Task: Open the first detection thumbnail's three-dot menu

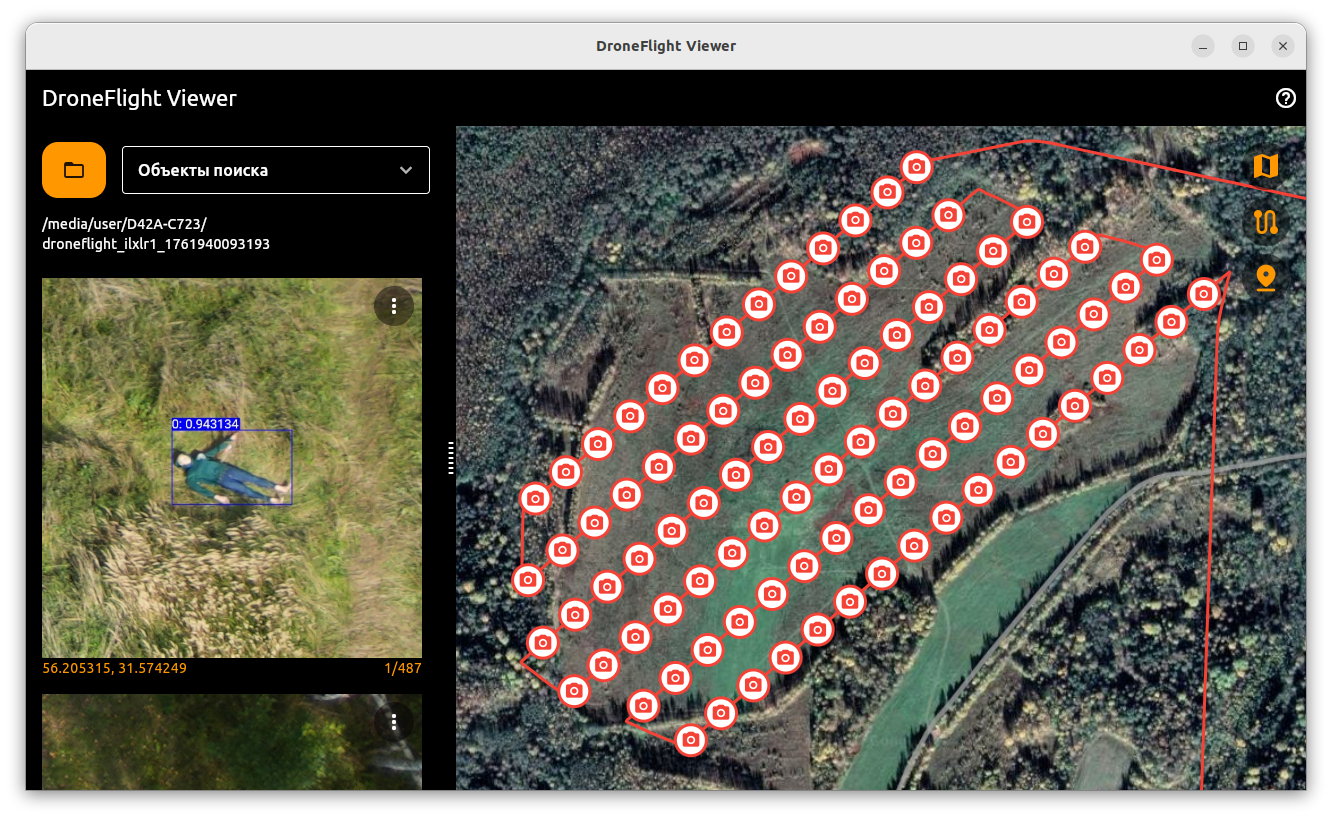Action: pyautogui.click(x=394, y=306)
